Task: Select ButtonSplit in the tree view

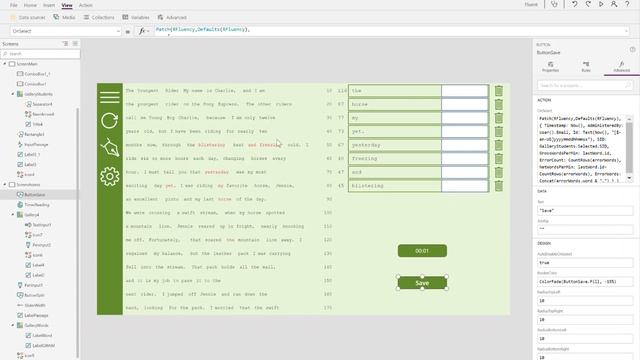Action: (34, 295)
